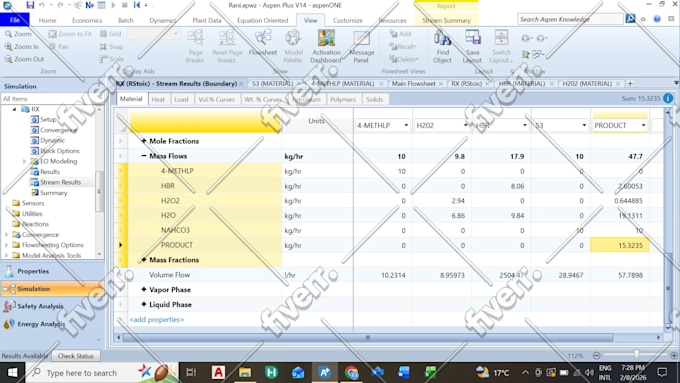Click the zoom out minus button
This screenshot has height=383, width=680.
(597, 355)
